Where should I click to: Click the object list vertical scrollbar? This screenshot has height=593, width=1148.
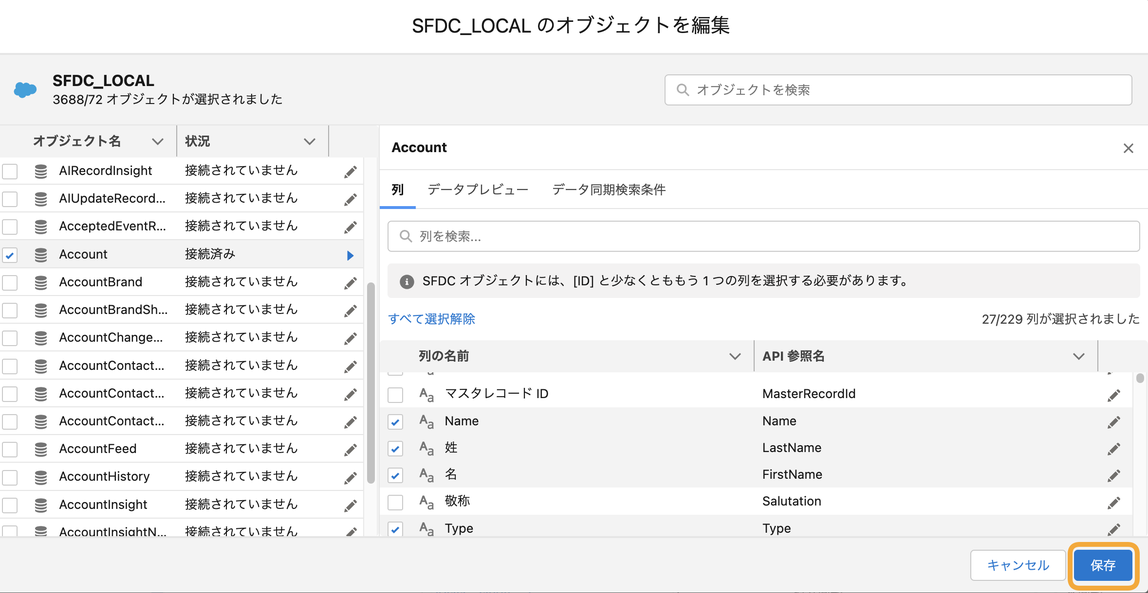[372, 380]
